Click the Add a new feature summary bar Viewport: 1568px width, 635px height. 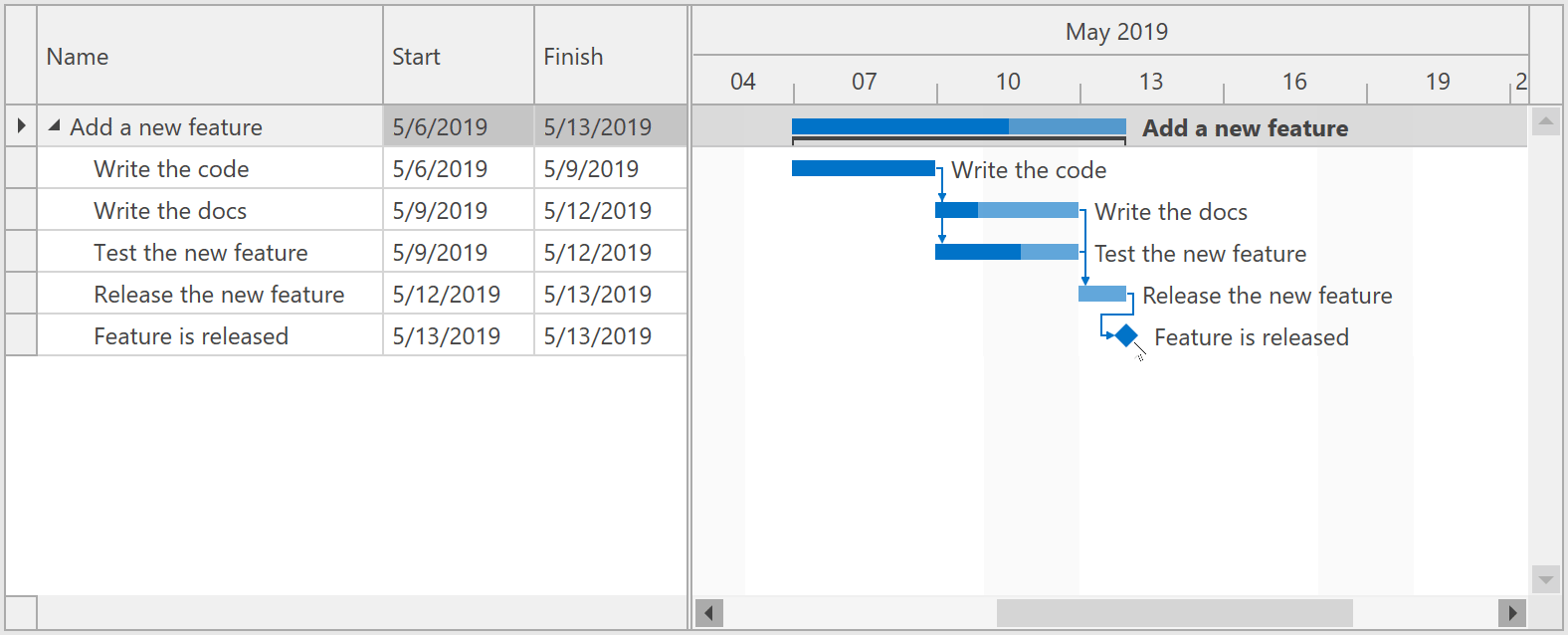click(958, 126)
